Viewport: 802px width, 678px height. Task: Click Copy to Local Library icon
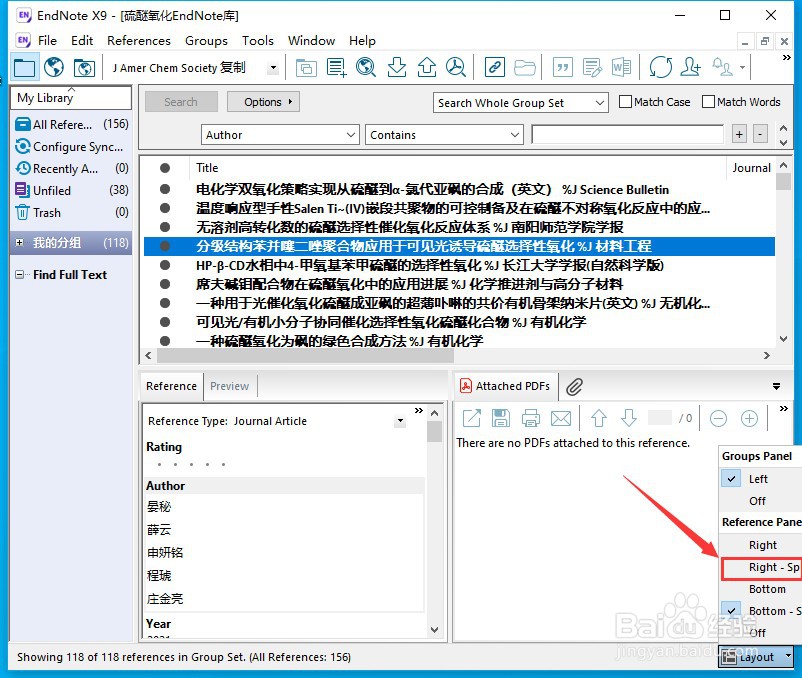(306, 67)
